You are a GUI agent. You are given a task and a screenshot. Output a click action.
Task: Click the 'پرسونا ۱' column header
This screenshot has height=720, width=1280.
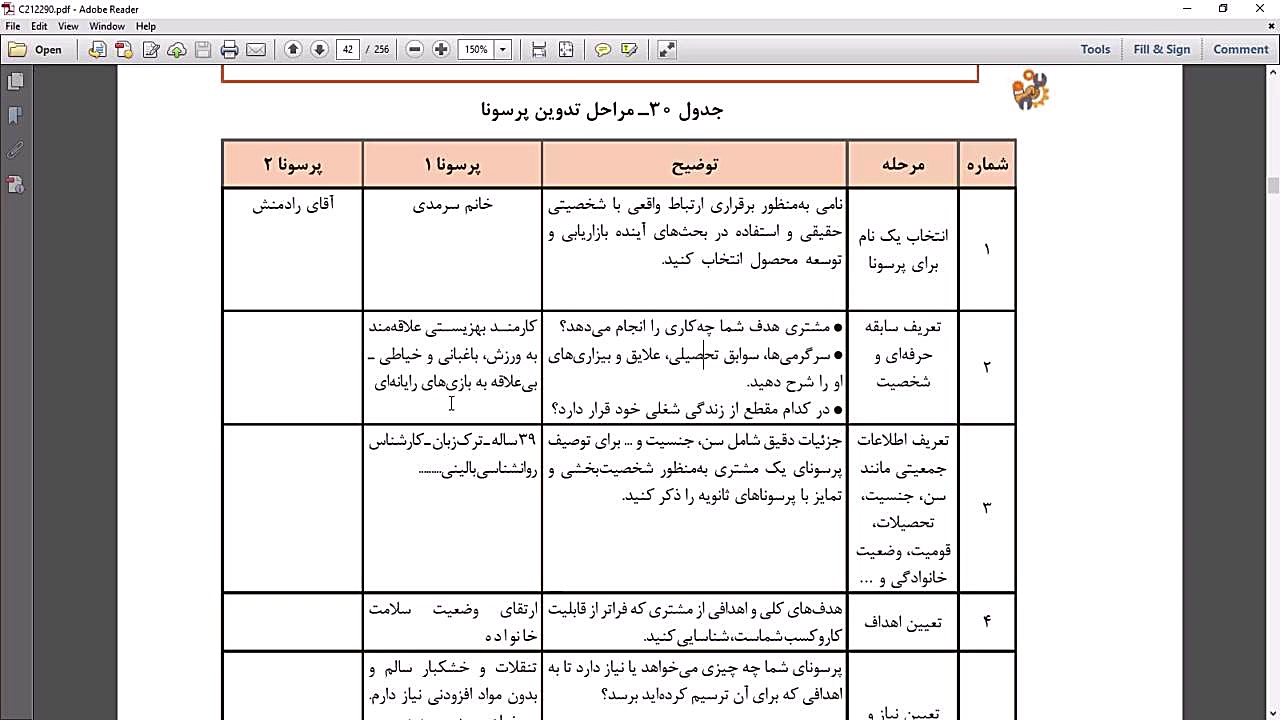(453, 164)
